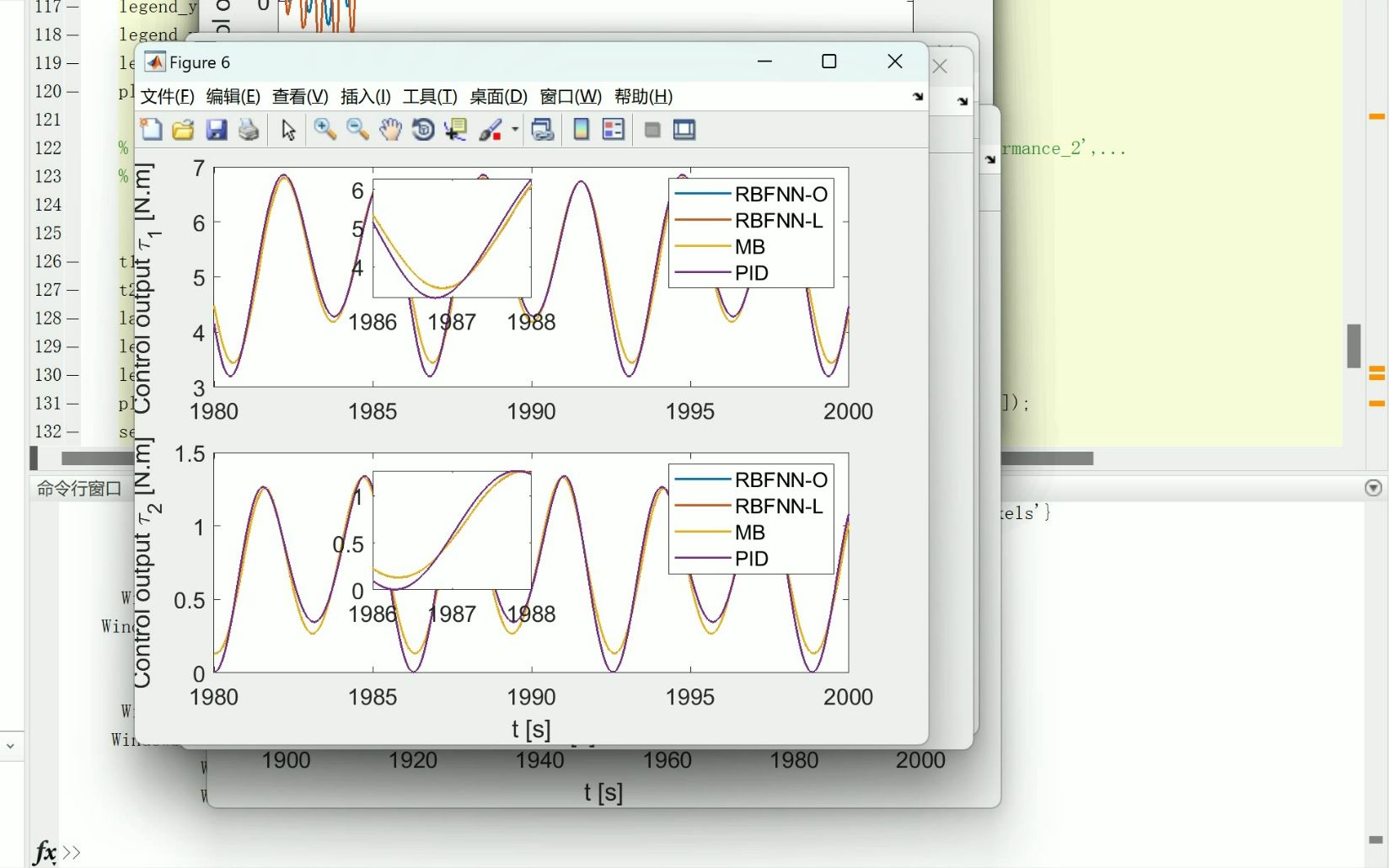Minimize the Figure 6 window
Viewport: 1389px width, 868px height.
764,62
